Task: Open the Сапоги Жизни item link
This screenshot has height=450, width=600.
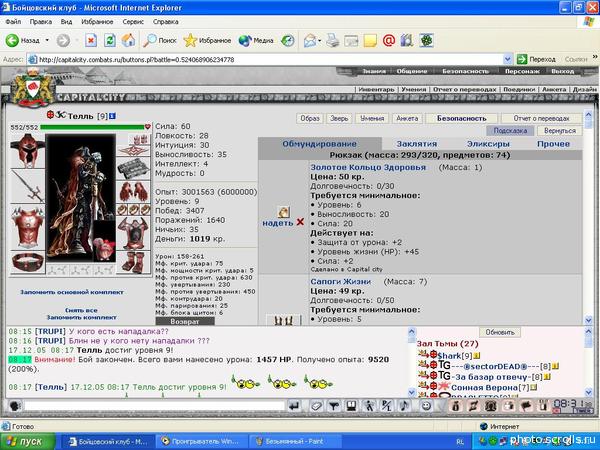Action: point(341,282)
